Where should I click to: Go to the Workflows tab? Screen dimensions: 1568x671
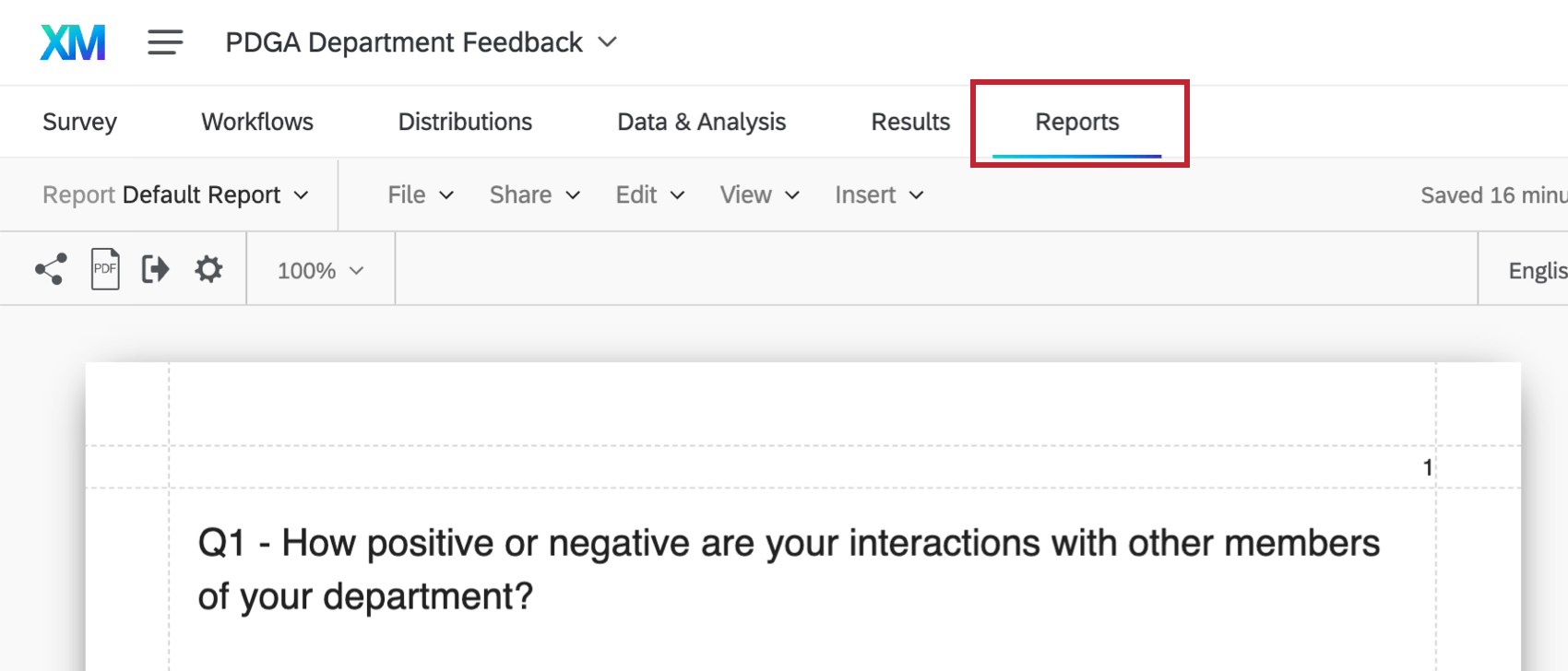tap(257, 122)
